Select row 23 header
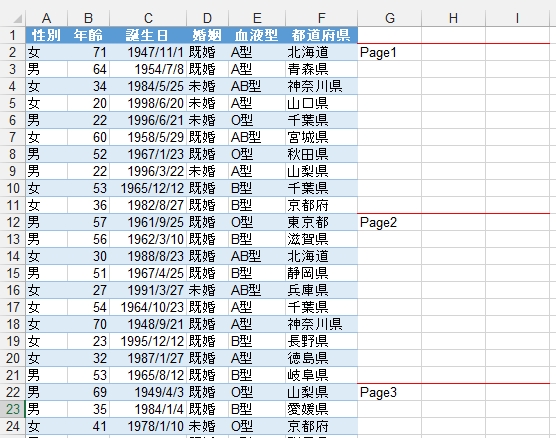The image size is (556, 438). pos(13,409)
